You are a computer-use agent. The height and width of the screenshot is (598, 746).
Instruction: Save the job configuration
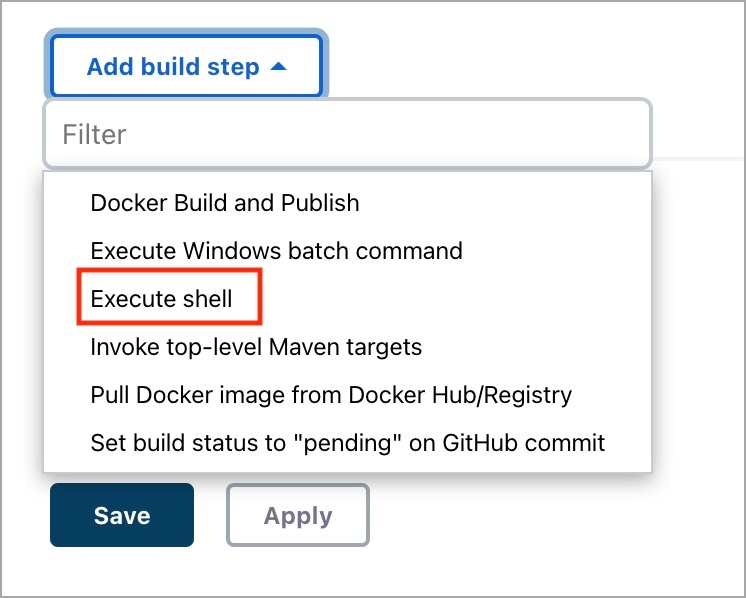(x=122, y=515)
